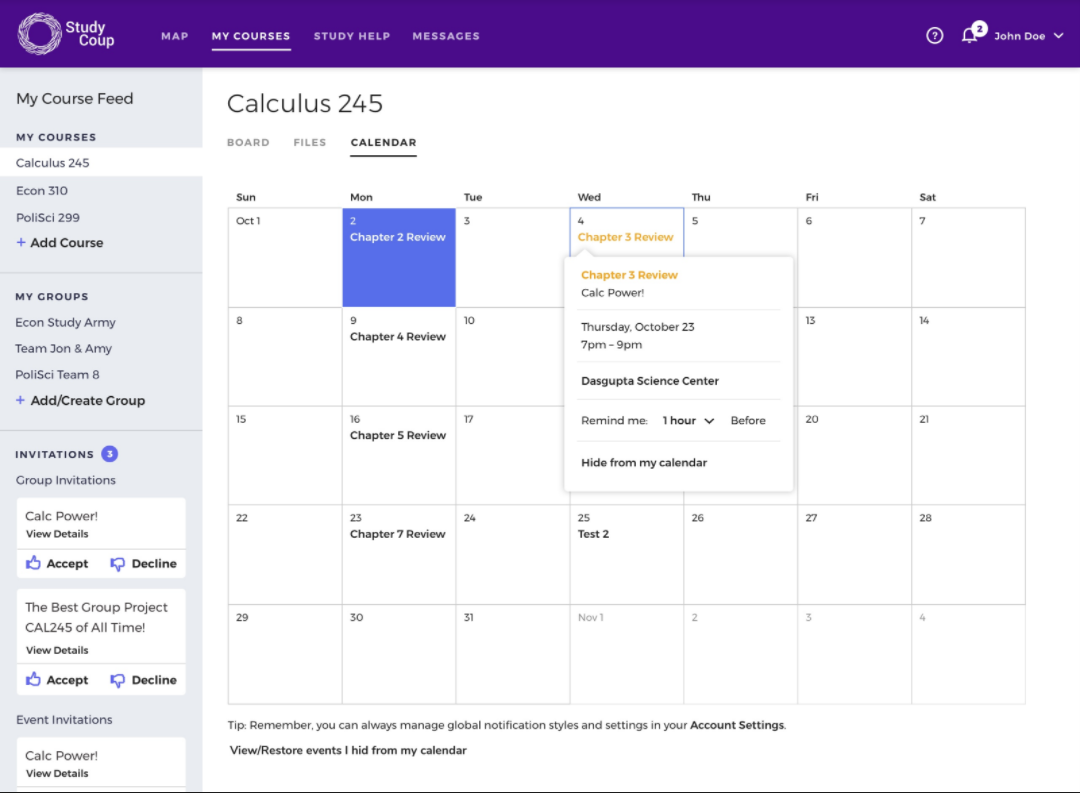1080x793 pixels.
Task: Decline the Calc Power! group invitation
Action: point(143,564)
